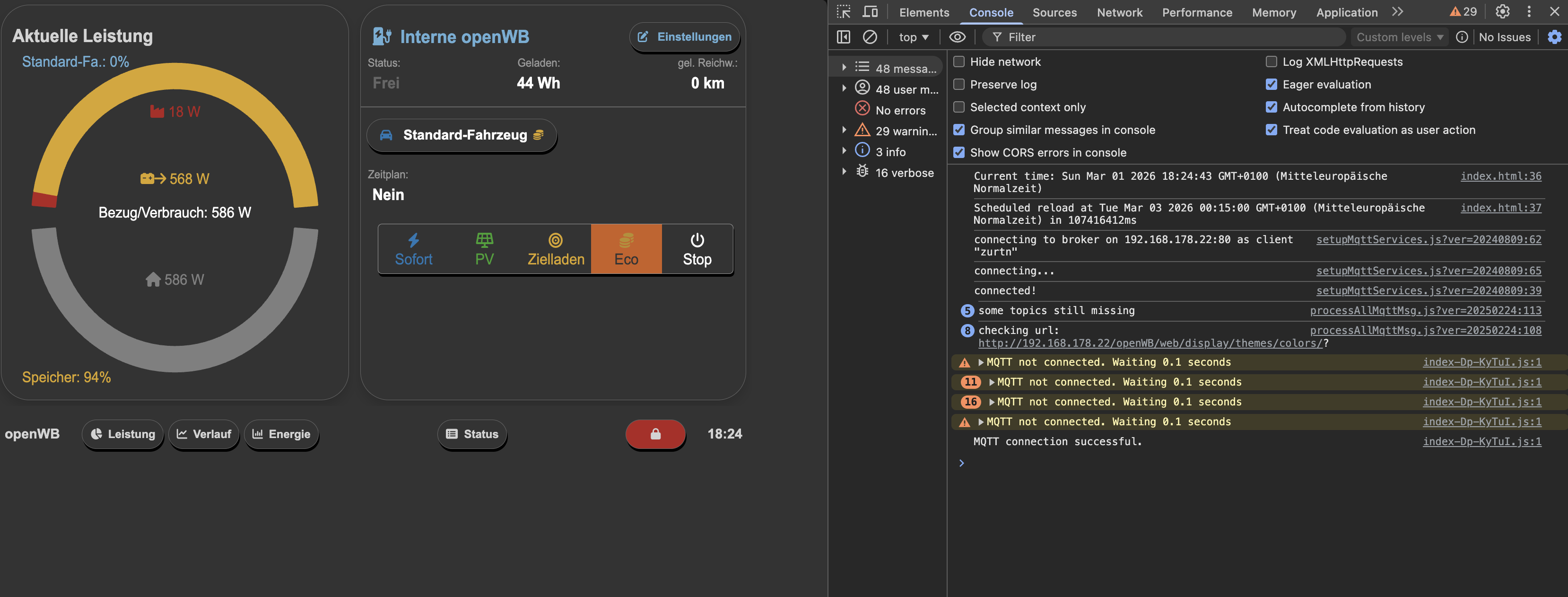The image size is (1568, 597).
Task: Open the top context dropdown
Action: coord(913,37)
